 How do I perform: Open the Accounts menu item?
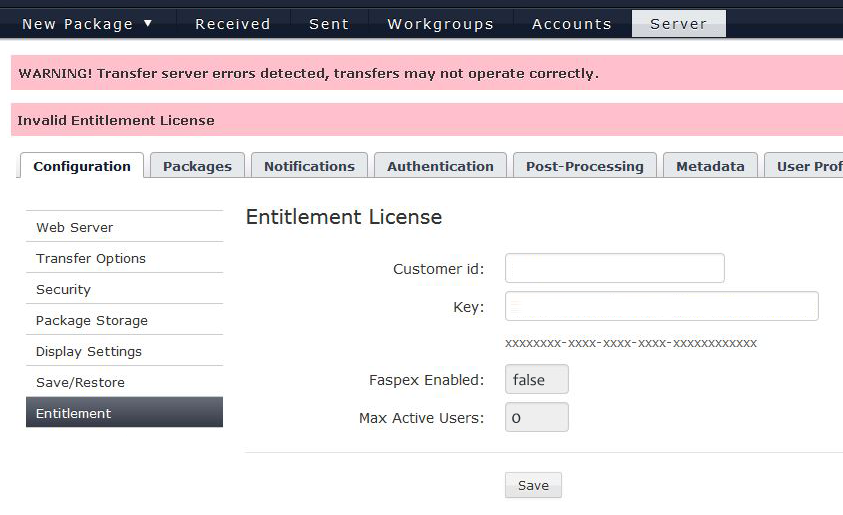point(572,24)
